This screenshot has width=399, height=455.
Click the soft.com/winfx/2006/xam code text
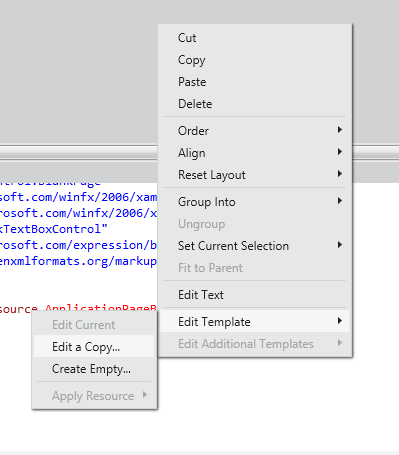point(78,197)
